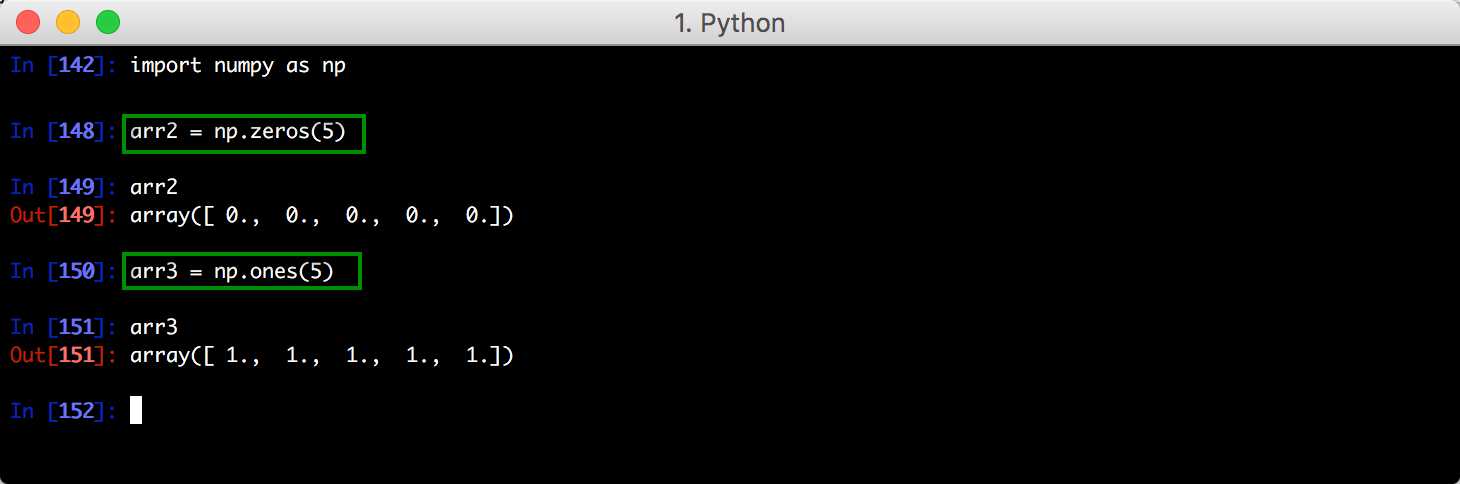Click the white cursor block at prompt 152
This screenshot has width=1460, height=484.
tap(136, 410)
